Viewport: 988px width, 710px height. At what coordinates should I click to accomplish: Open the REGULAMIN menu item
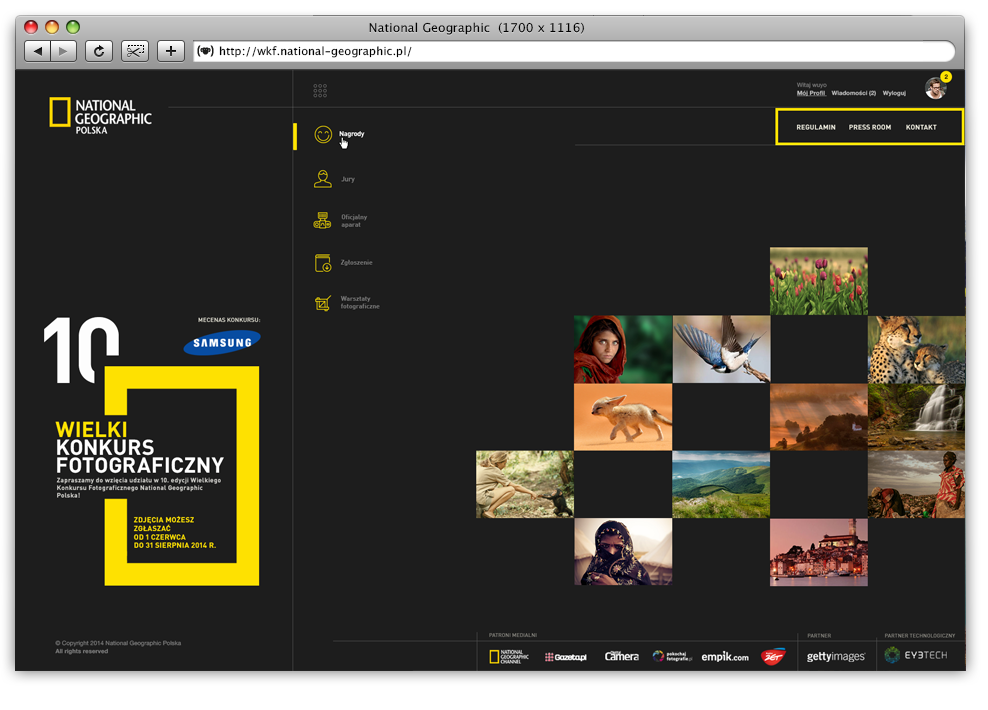(816, 128)
